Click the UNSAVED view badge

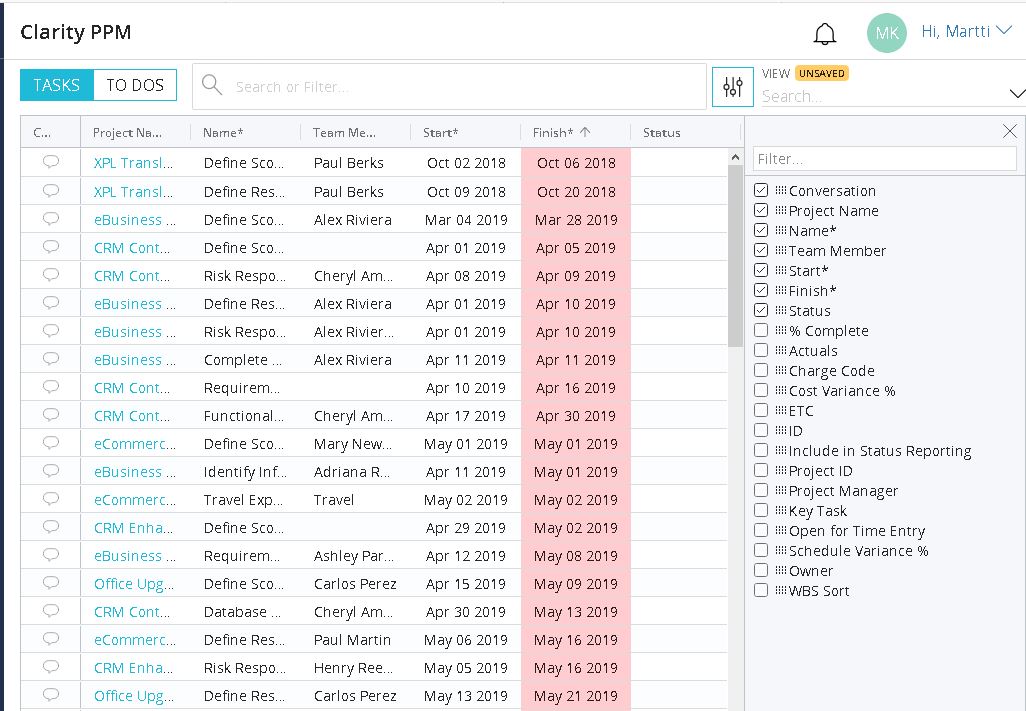(x=824, y=72)
